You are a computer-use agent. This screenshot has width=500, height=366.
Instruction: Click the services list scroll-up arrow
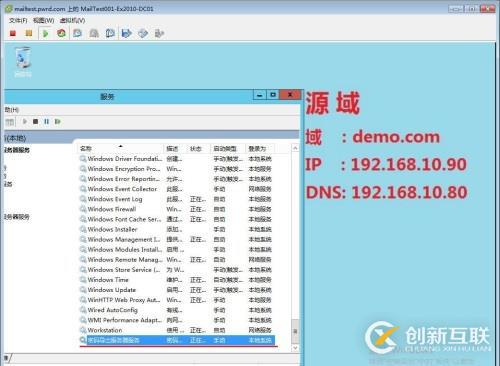point(295,148)
